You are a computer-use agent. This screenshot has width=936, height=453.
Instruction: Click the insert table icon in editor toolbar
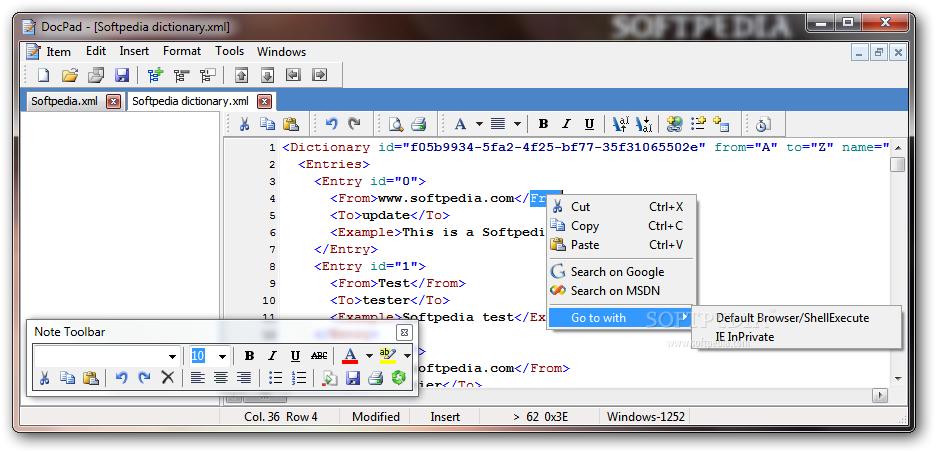coord(721,124)
